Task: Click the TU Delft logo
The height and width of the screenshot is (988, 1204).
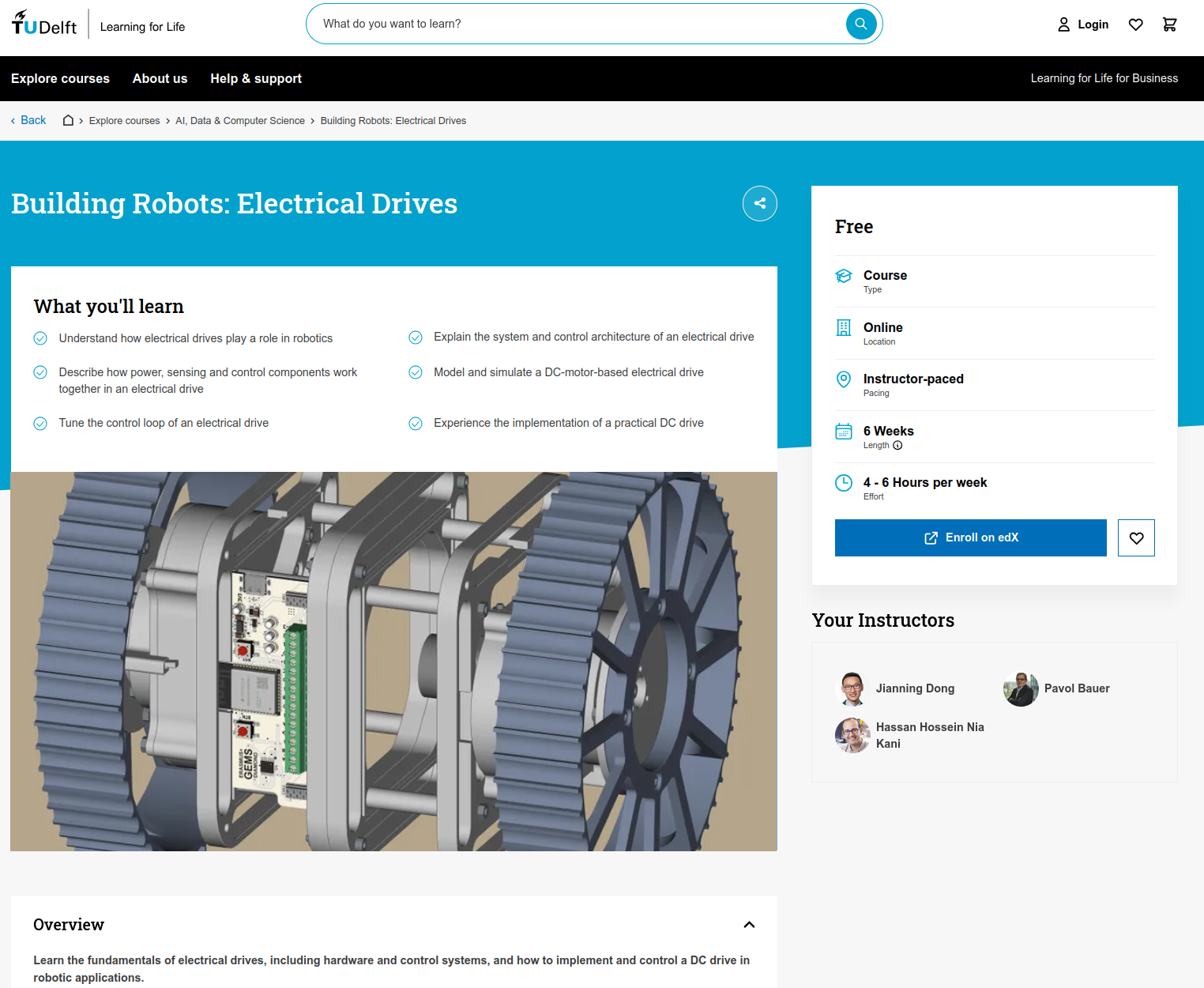Action: point(44,24)
